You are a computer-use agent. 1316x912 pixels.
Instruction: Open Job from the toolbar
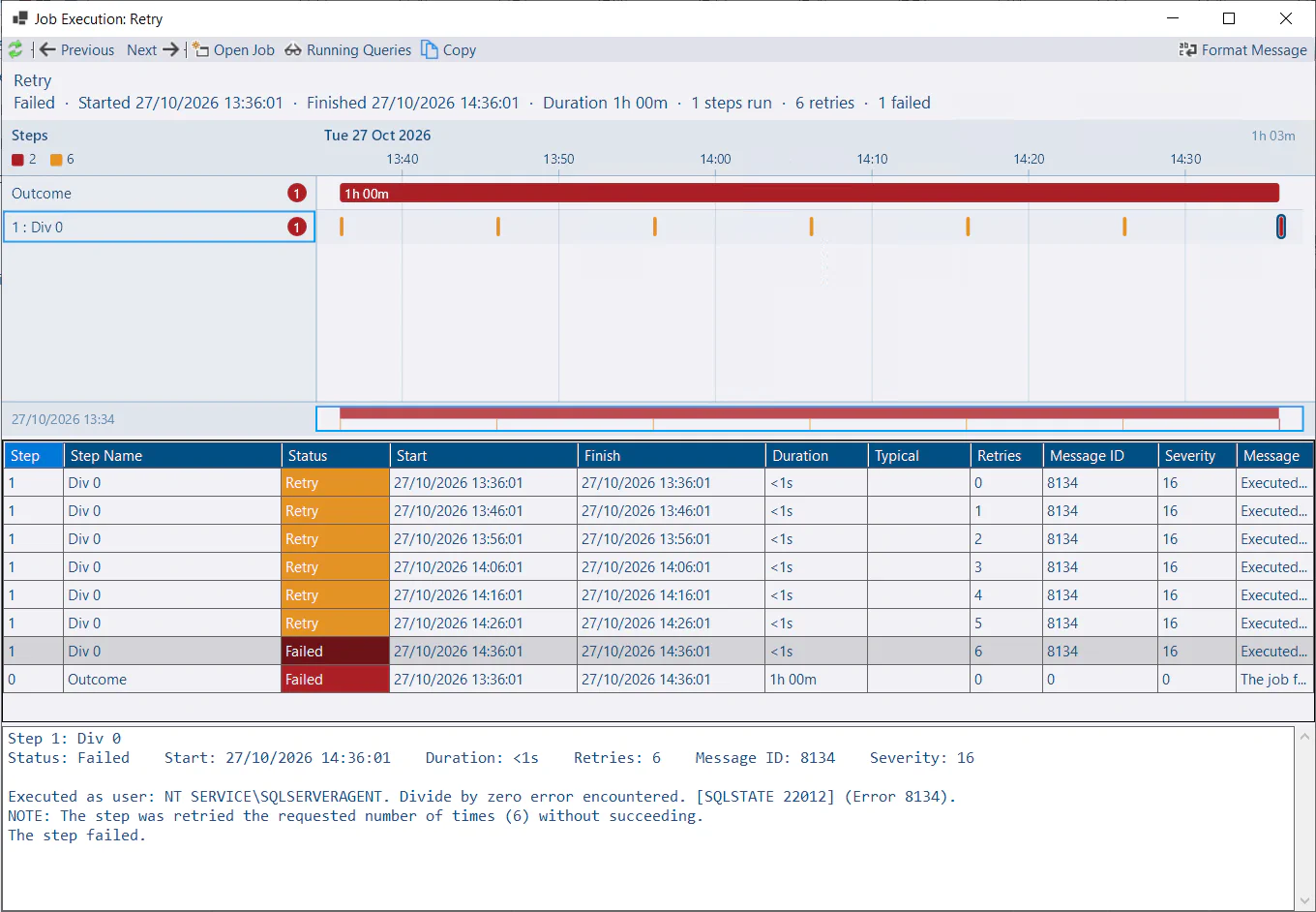click(x=233, y=49)
